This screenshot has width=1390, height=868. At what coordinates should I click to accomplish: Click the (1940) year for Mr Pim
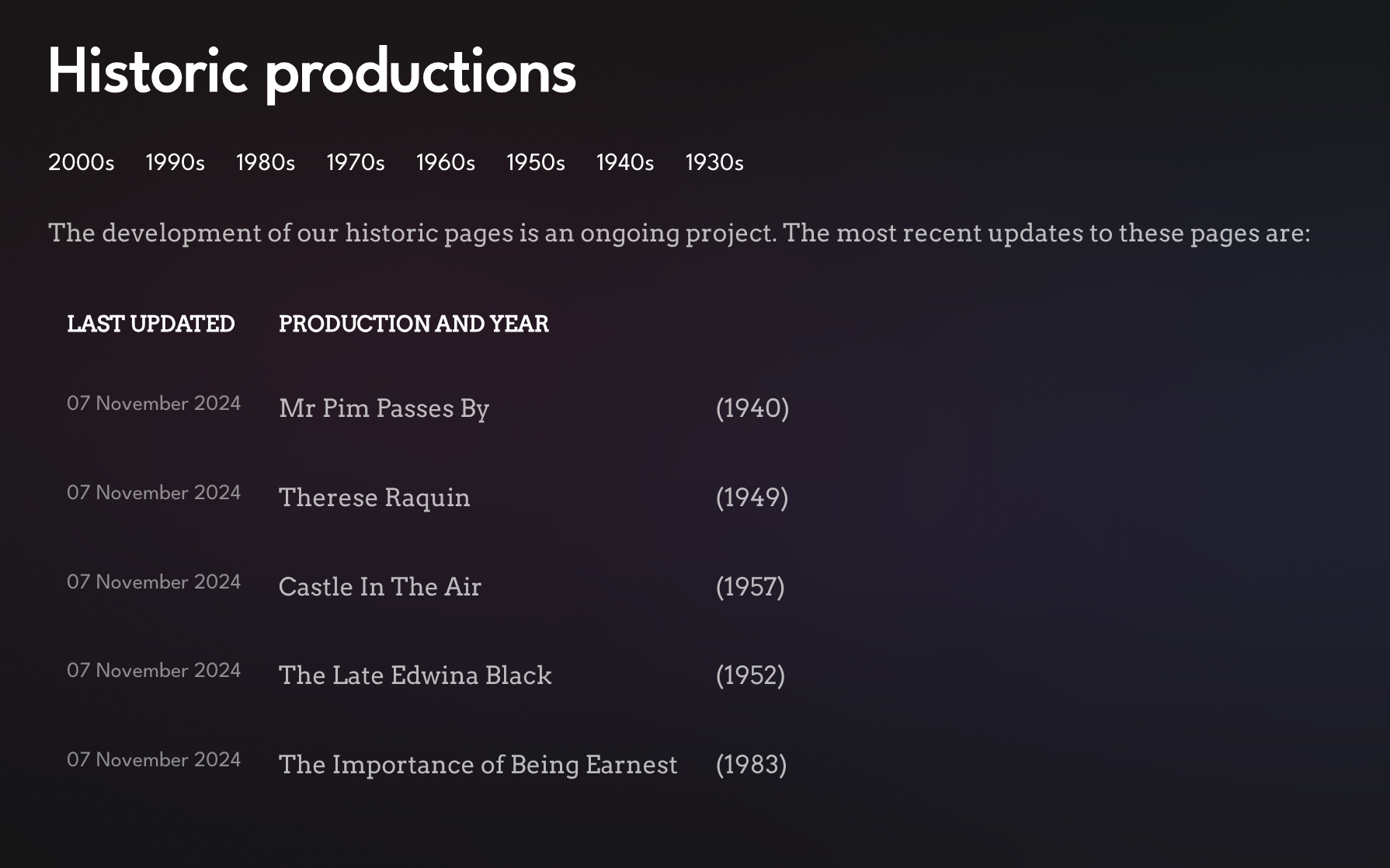(752, 408)
